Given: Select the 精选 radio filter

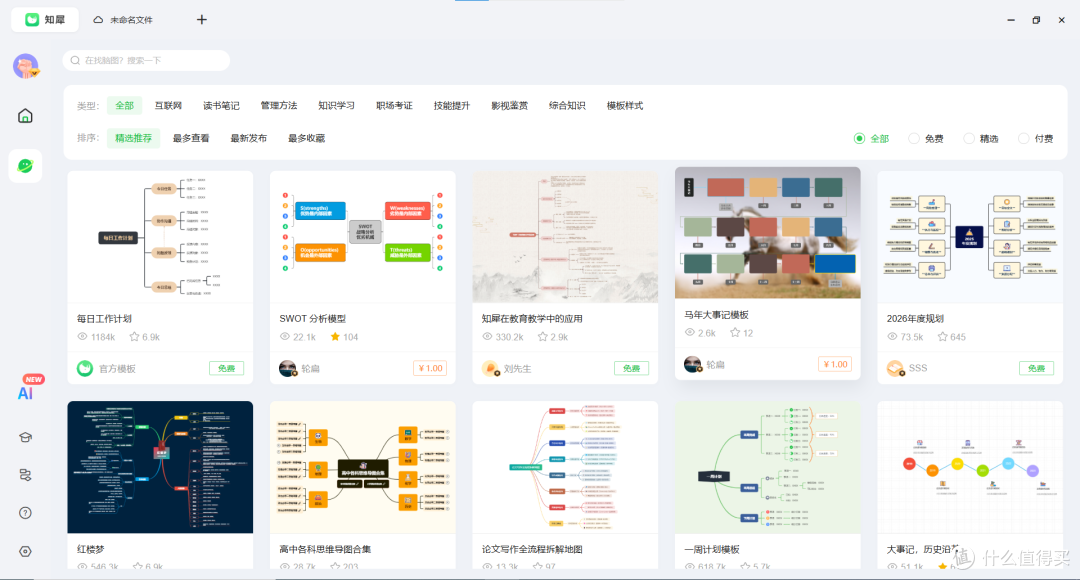Looking at the screenshot, I should click(x=969, y=138).
